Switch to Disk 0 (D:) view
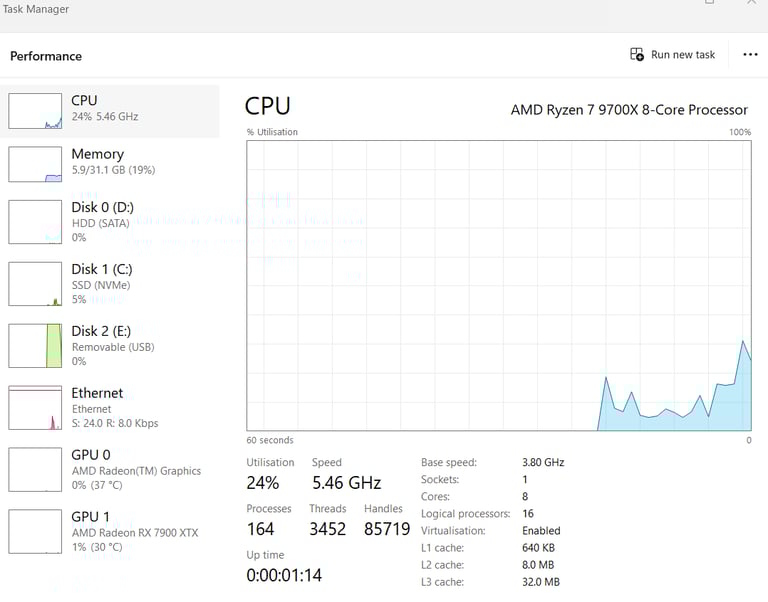Image resolution: width=768 pixels, height=602 pixels. pyautogui.click(x=110, y=222)
